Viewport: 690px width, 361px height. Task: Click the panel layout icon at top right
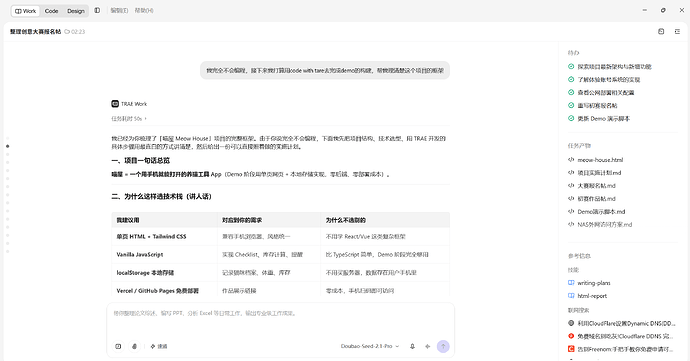coord(661,31)
